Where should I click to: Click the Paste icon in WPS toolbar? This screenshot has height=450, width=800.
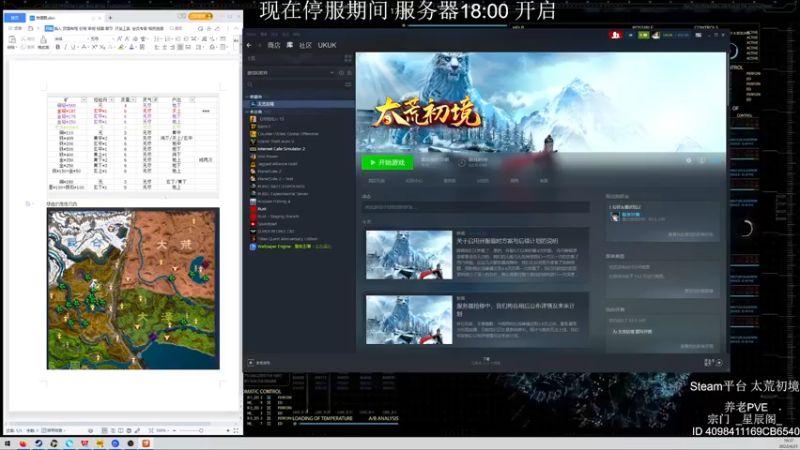click(x=12, y=41)
